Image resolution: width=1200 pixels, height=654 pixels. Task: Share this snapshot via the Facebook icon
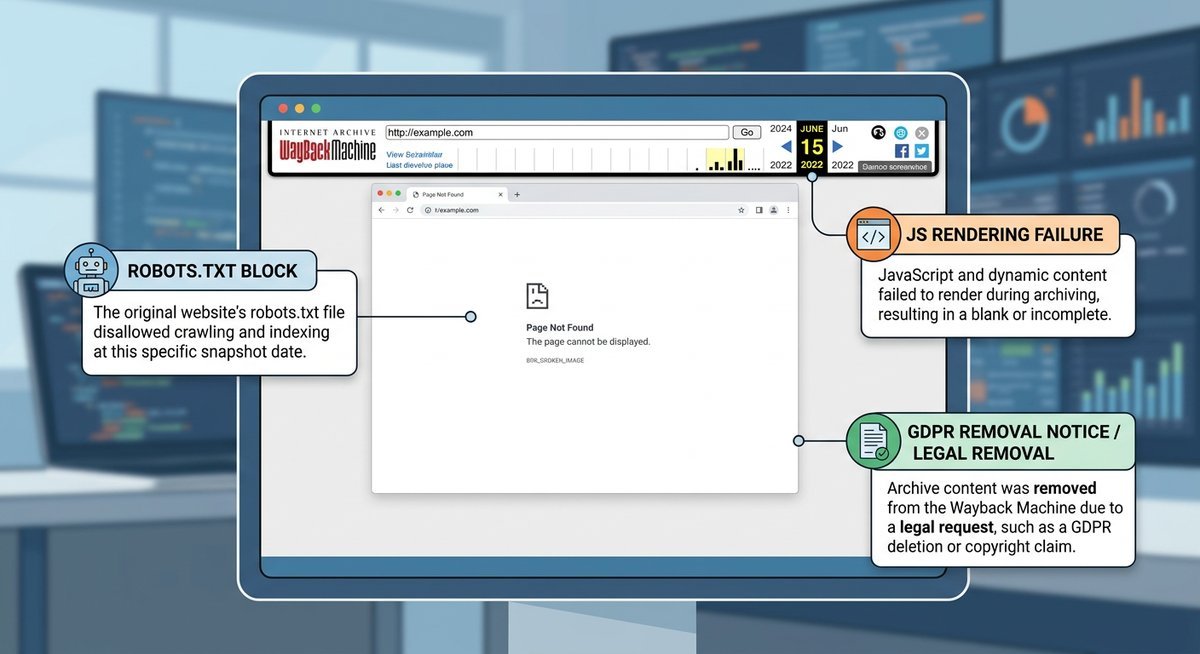click(901, 150)
